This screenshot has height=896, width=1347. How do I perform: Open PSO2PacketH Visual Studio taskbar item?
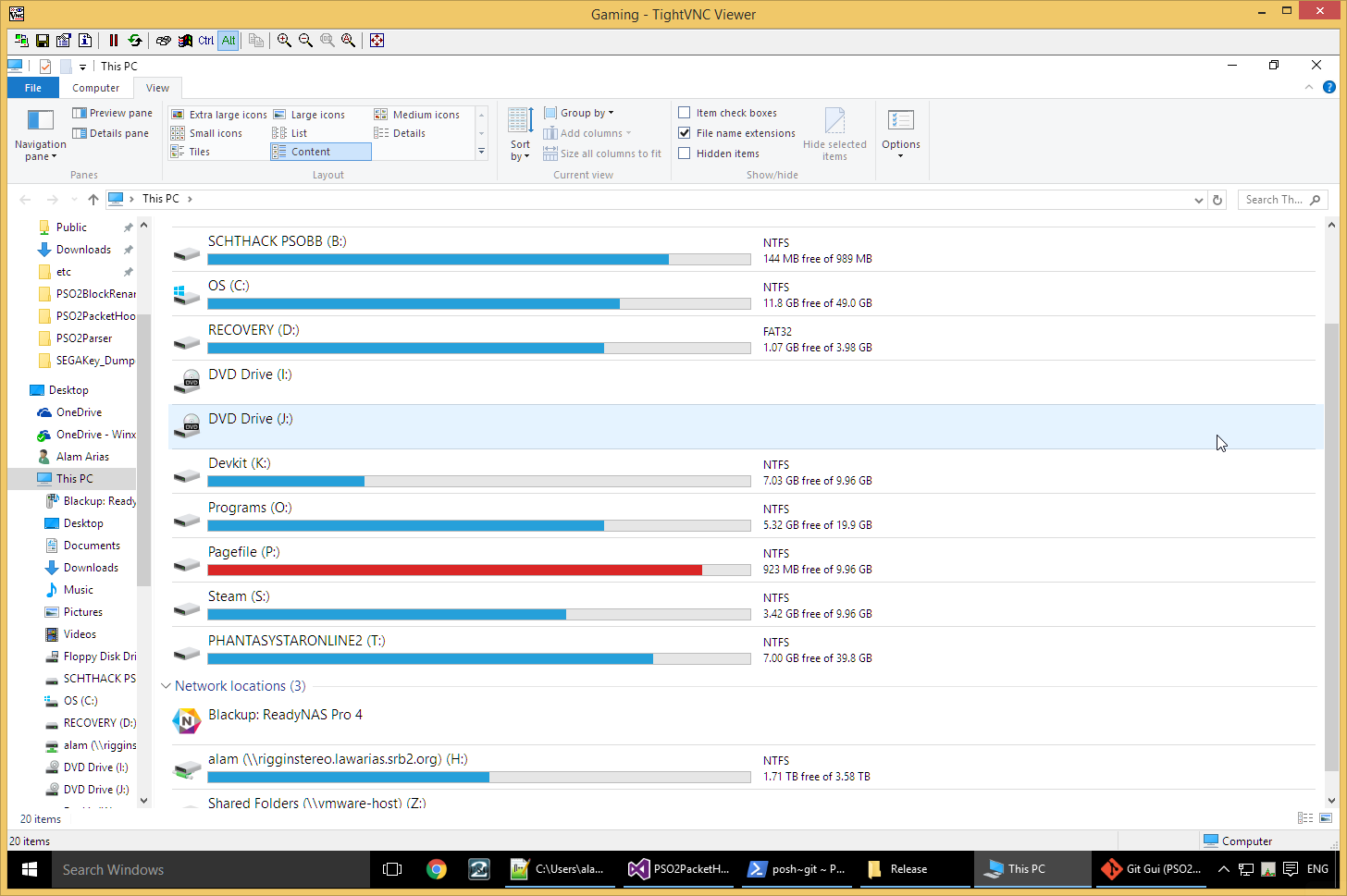point(679,869)
